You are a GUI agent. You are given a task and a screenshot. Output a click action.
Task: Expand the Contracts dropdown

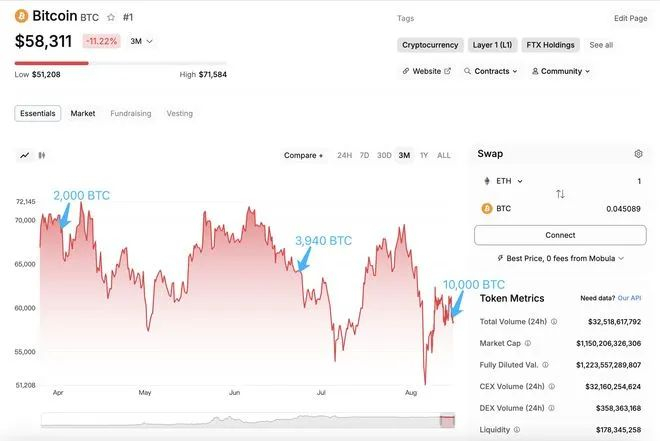click(x=491, y=72)
